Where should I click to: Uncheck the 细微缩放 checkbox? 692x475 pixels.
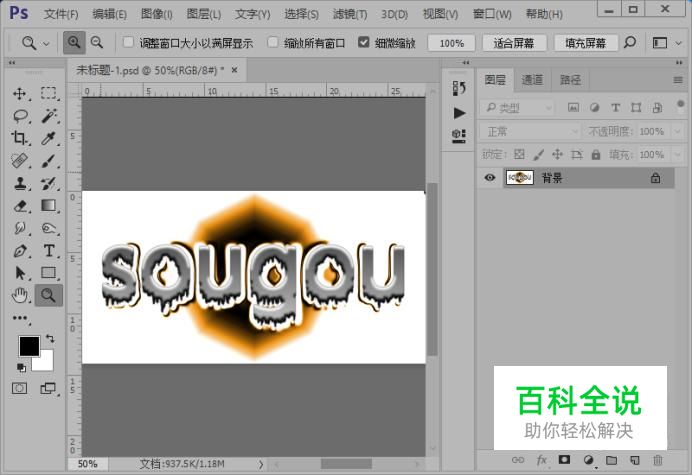click(x=364, y=43)
